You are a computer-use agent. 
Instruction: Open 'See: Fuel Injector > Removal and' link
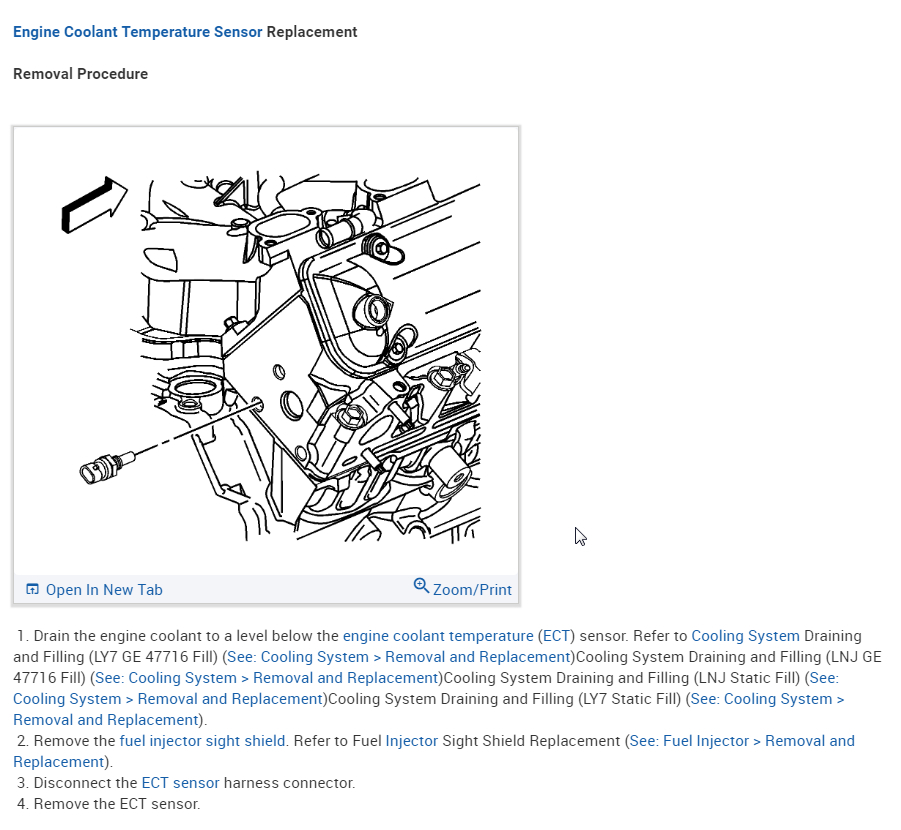pyautogui.click(x=742, y=740)
